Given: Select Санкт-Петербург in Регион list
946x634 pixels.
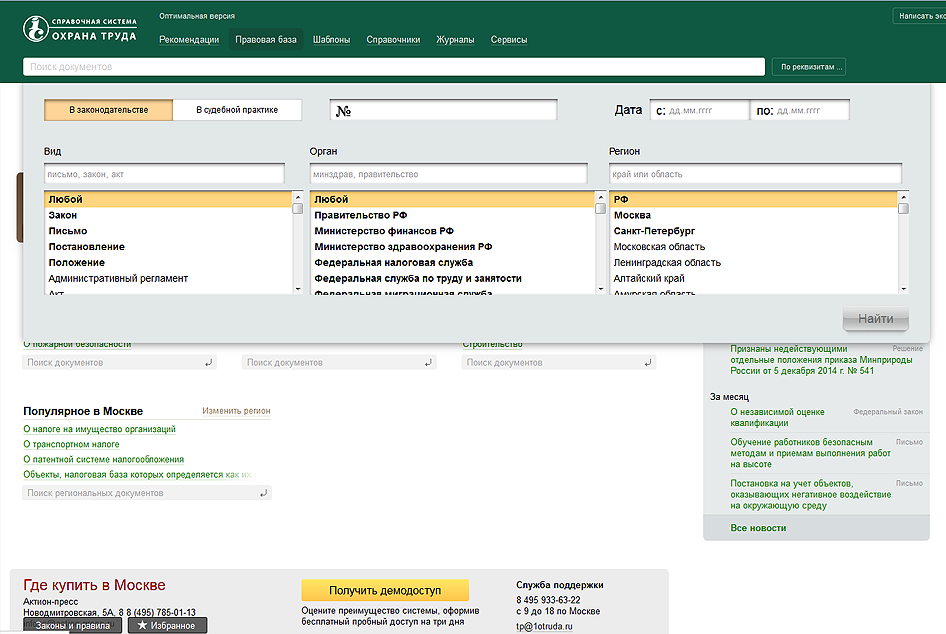Looking at the screenshot, I should [754, 231].
